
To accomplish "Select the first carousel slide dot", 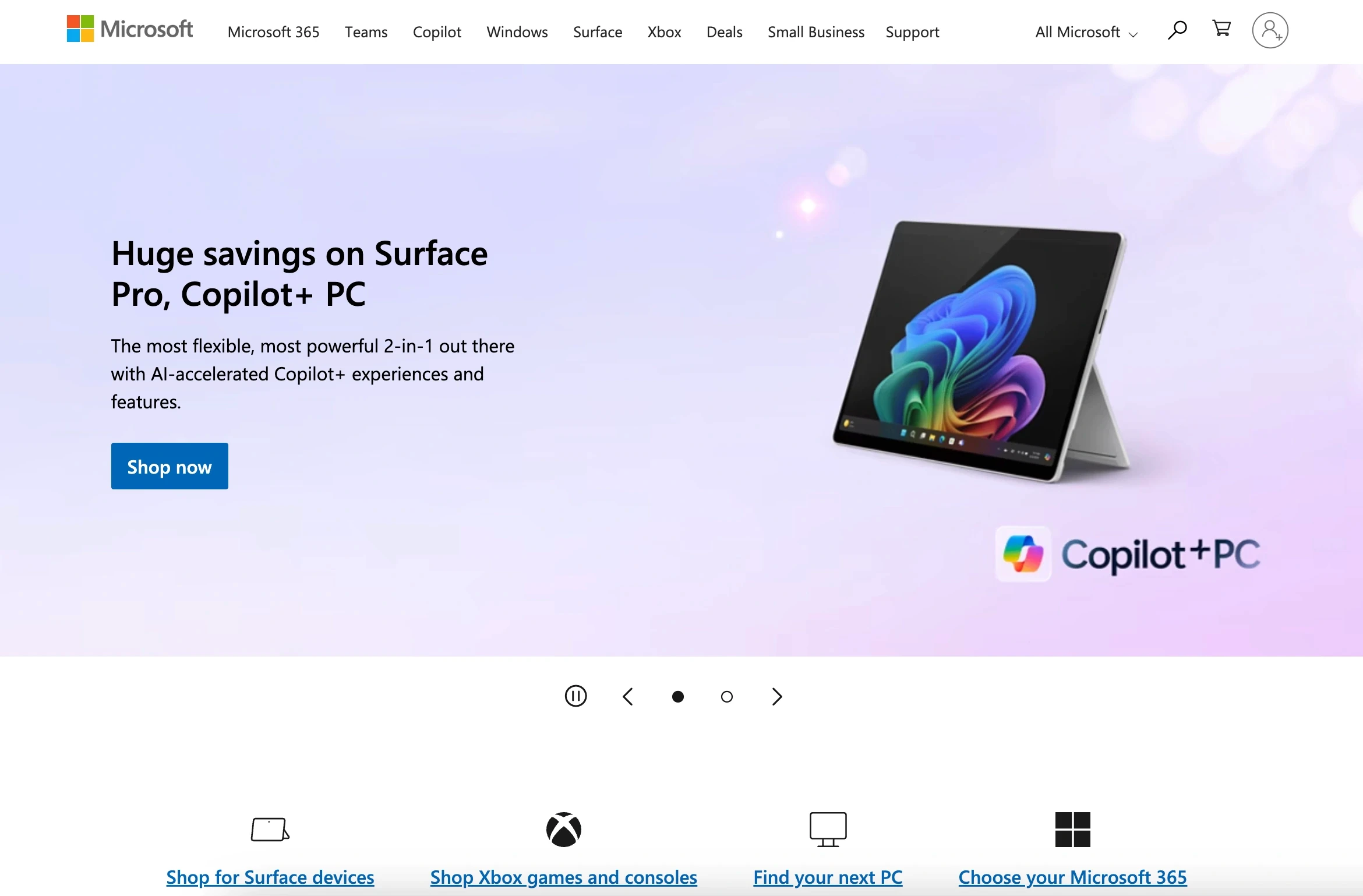I will point(678,697).
